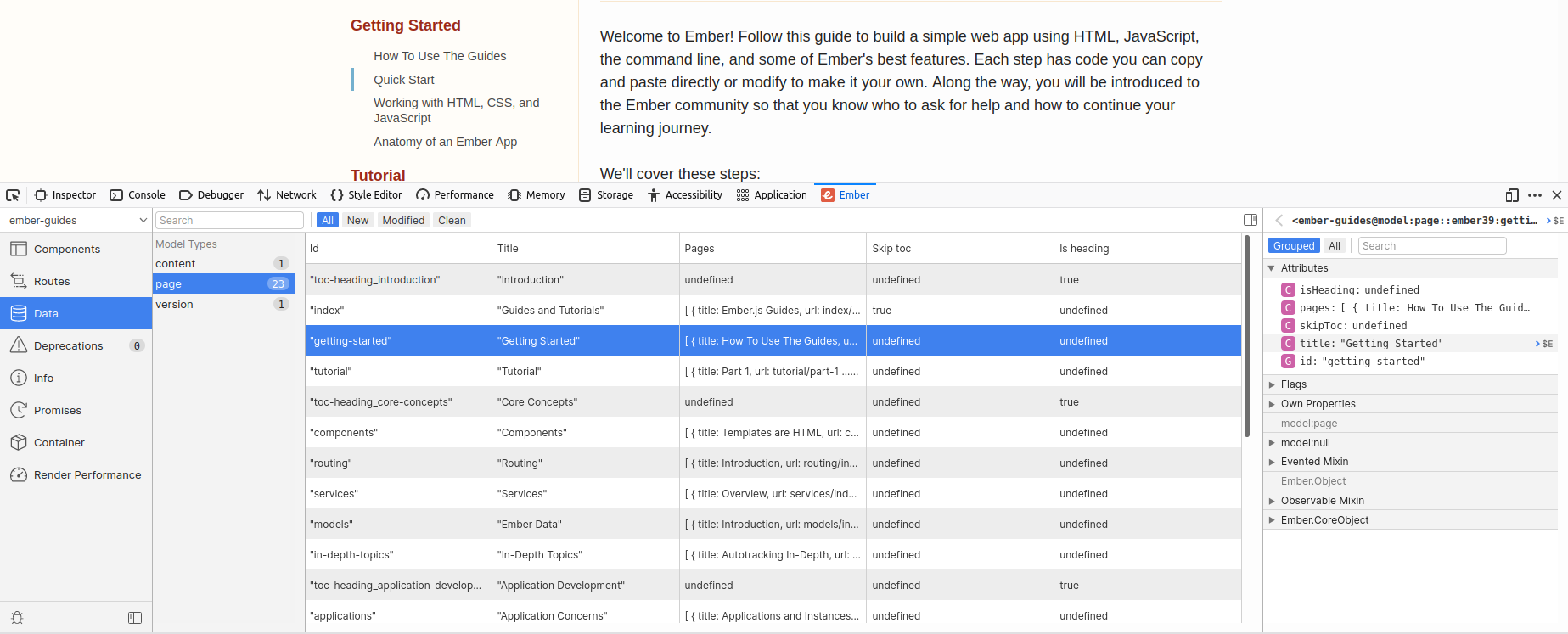Select the content model type

223,264
